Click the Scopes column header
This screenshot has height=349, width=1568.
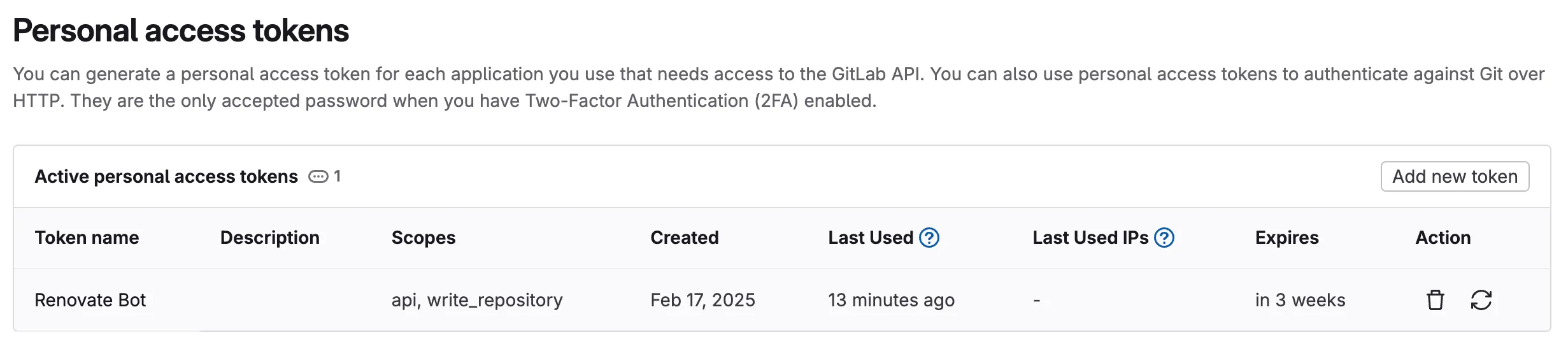[424, 238]
